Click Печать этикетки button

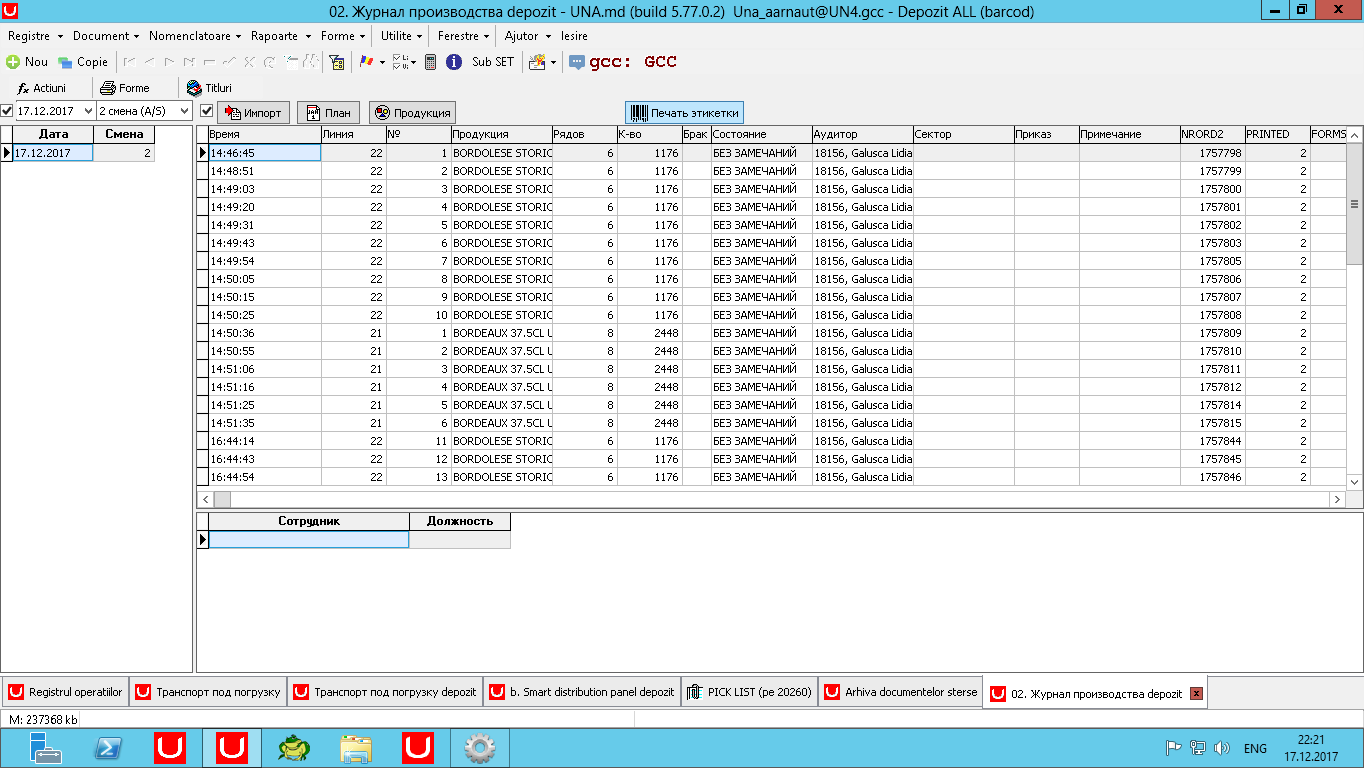pyautogui.click(x=684, y=113)
